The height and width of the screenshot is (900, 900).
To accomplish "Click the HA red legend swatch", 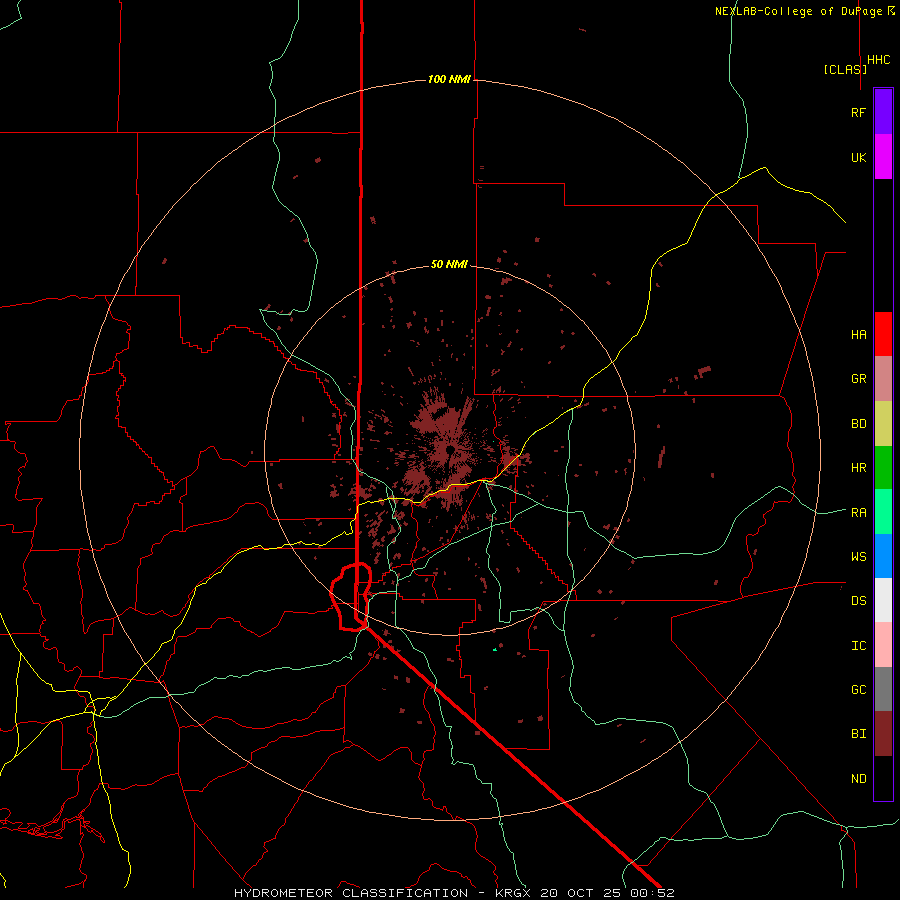I will pyautogui.click(x=883, y=334).
